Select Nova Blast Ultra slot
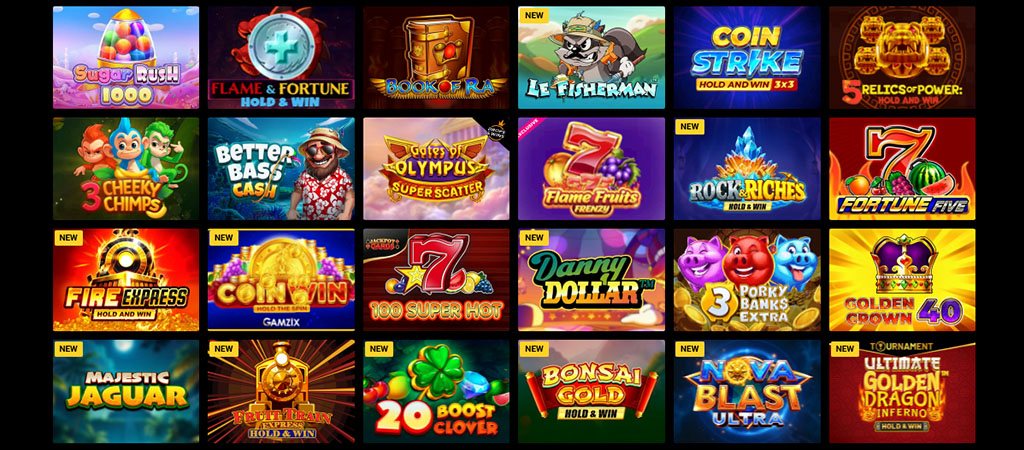1024x450 pixels. coord(747,391)
